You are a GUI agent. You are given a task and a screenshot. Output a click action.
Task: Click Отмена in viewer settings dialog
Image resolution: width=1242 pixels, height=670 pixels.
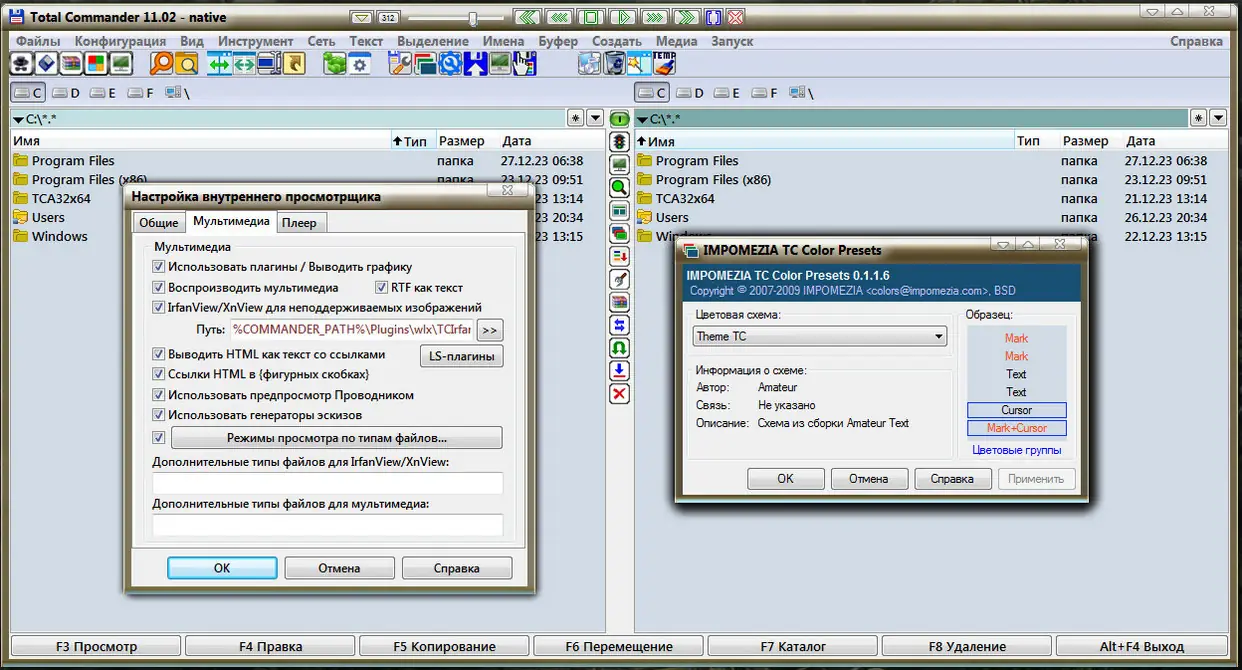pyautogui.click(x=339, y=568)
